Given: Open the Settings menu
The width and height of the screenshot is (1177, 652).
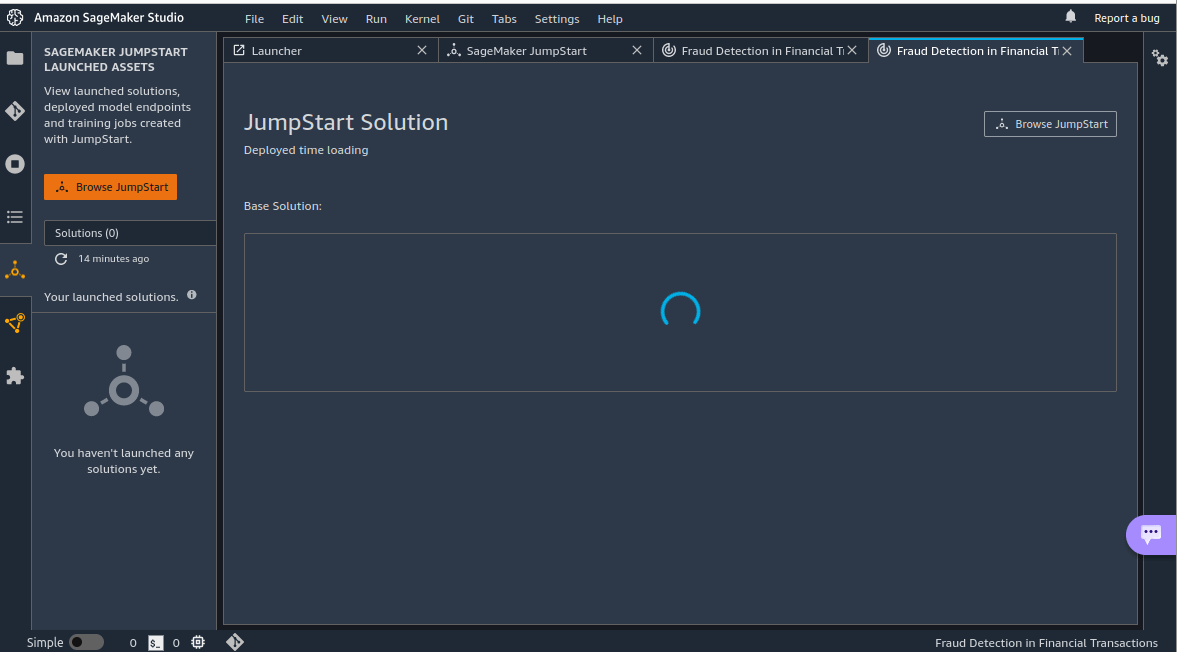Looking at the screenshot, I should tap(557, 19).
